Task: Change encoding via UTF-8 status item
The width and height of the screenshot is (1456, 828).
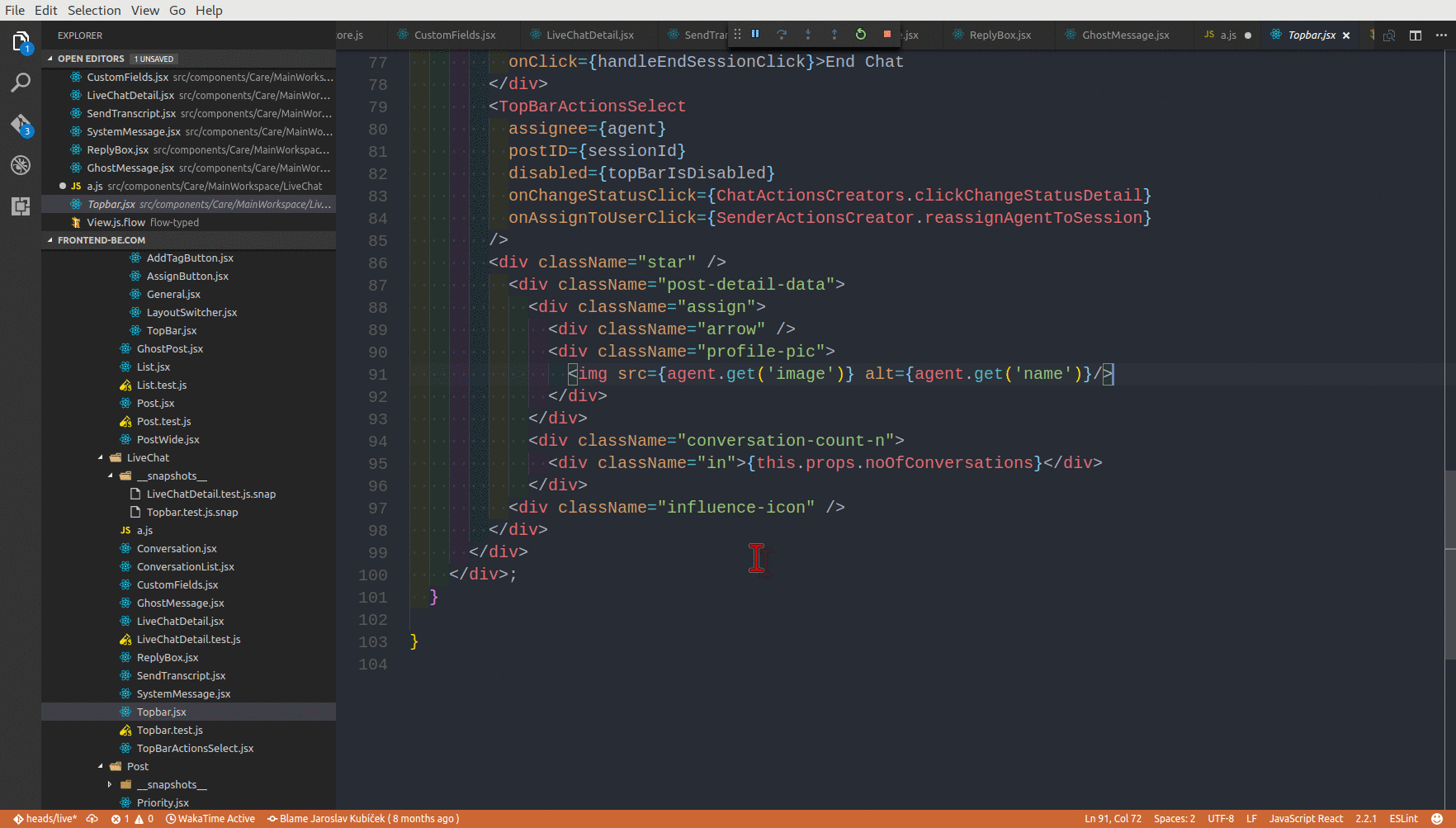Action: tap(1221, 819)
